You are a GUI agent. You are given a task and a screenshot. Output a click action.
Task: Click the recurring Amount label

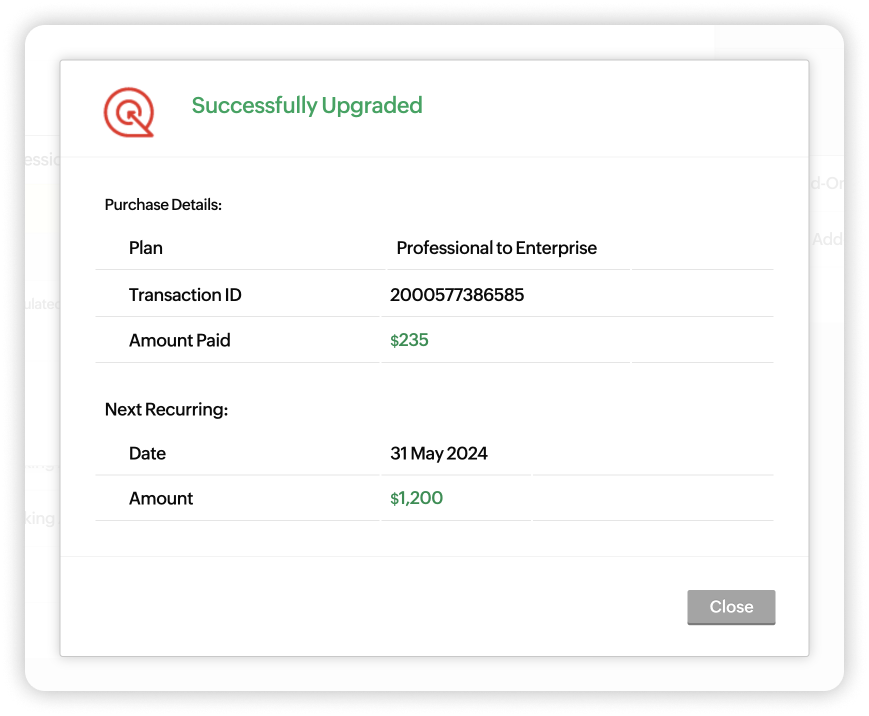(x=161, y=498)
